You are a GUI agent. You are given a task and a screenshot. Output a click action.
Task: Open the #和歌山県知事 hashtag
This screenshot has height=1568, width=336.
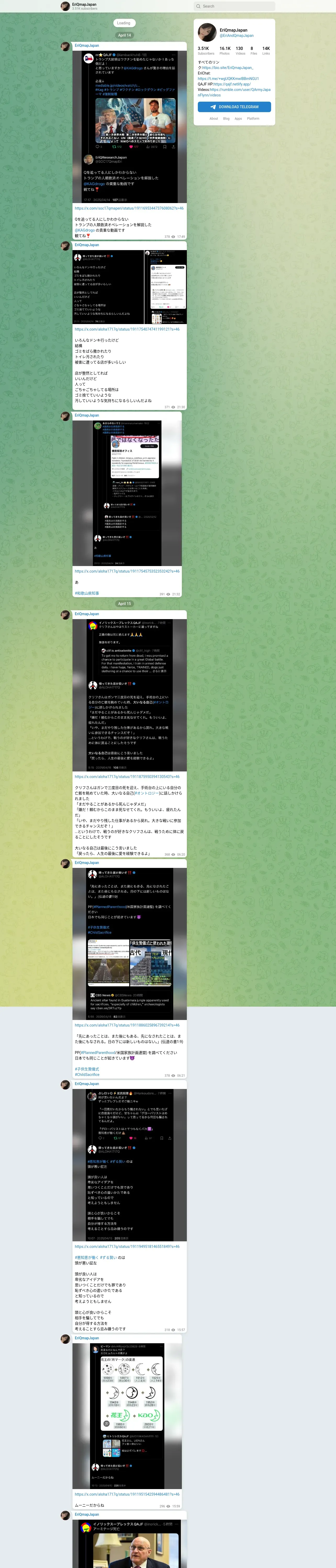coord(87,593)
